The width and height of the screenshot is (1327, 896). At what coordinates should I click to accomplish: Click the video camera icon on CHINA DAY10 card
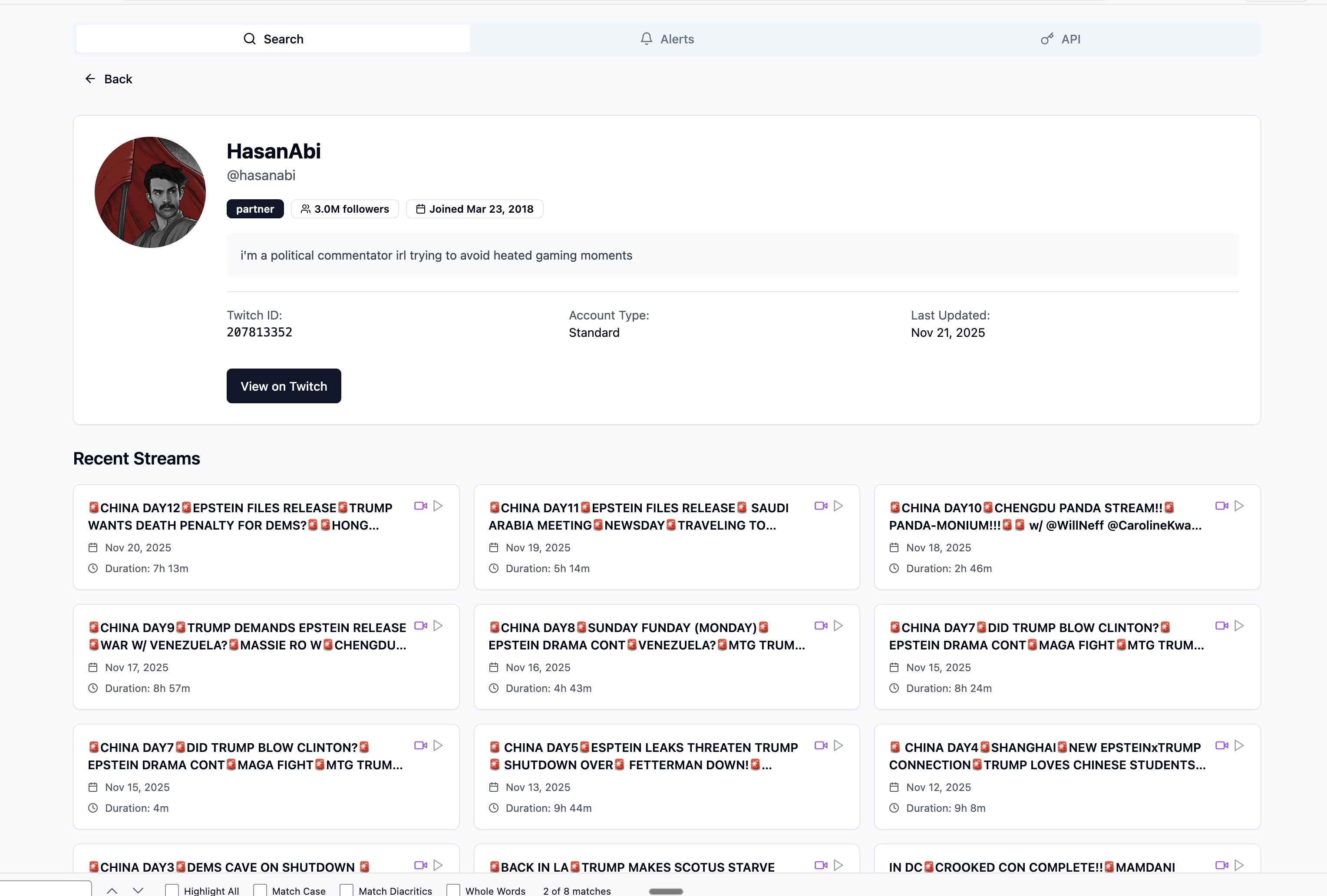coord(1222,506)
